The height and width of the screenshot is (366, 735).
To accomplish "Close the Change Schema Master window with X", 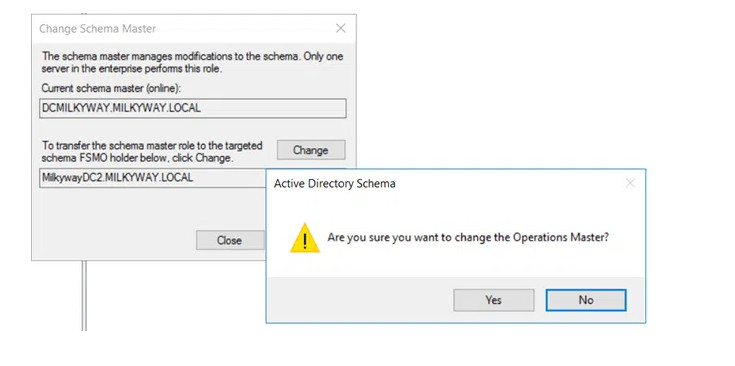I will [341, 29].
